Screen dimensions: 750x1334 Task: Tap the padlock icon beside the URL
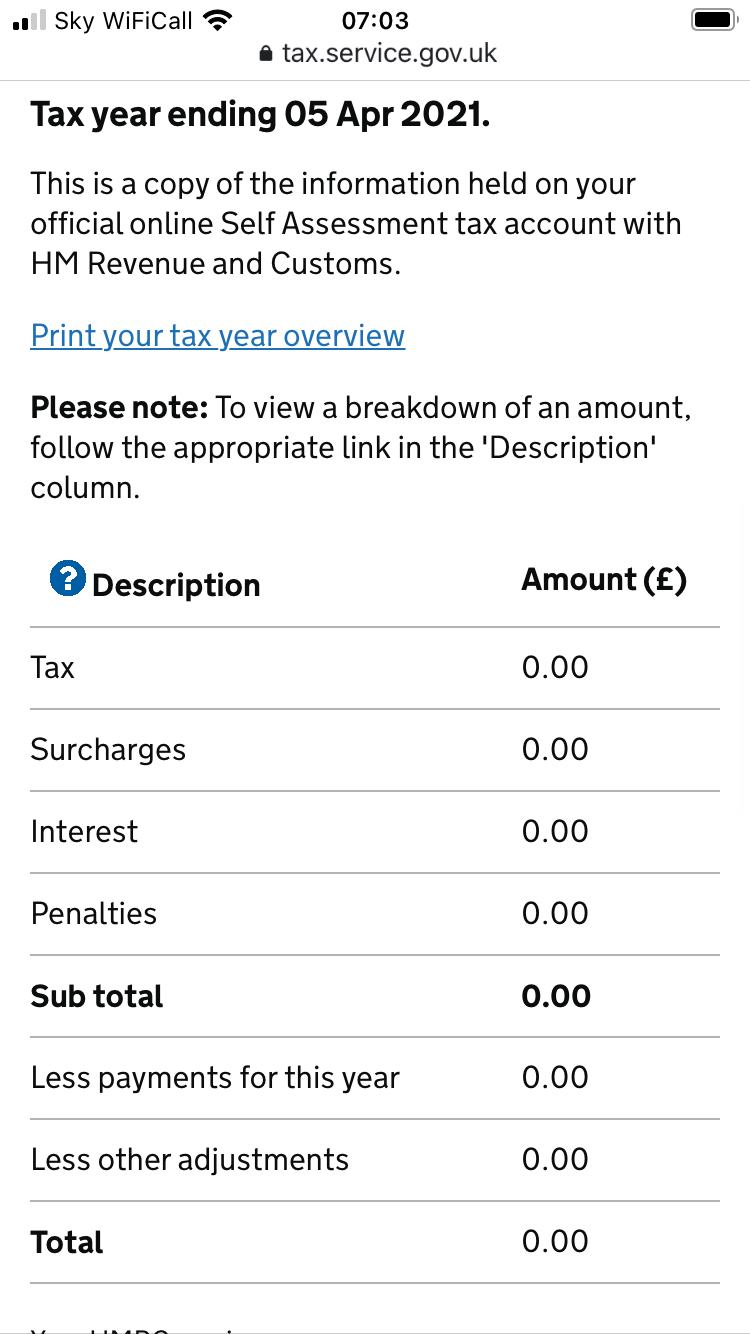[265, 54]
